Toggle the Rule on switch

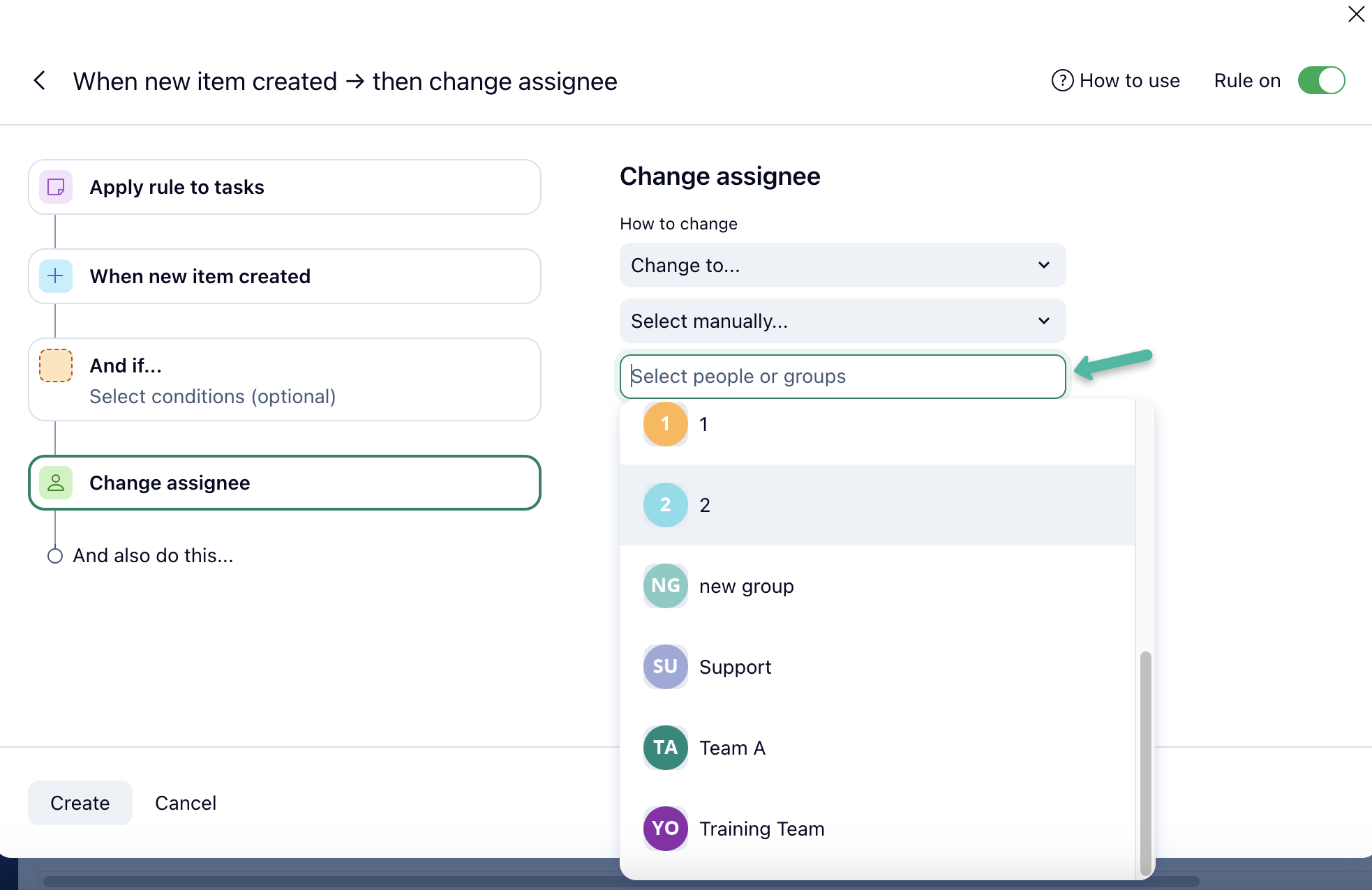(1321, 81)
